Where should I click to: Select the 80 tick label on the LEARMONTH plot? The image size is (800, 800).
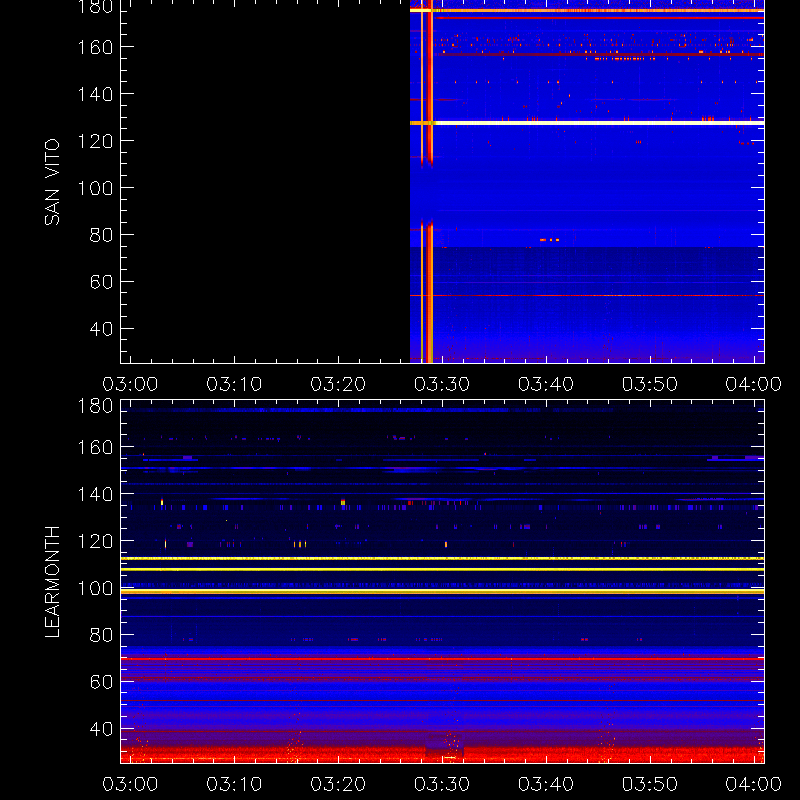(101, 635)
